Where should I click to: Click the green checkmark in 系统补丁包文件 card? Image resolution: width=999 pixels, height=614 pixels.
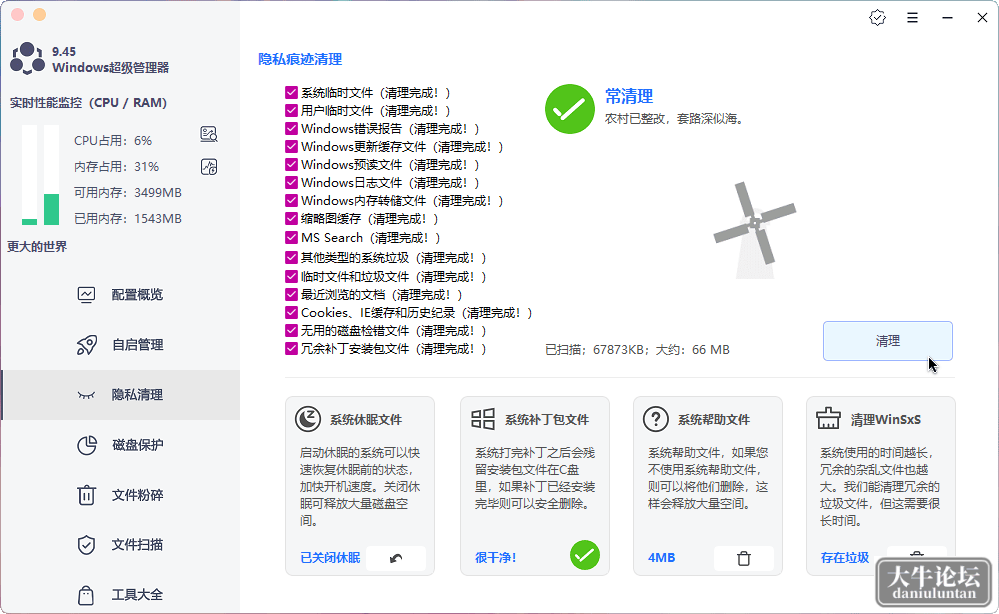tap(585, 555)
